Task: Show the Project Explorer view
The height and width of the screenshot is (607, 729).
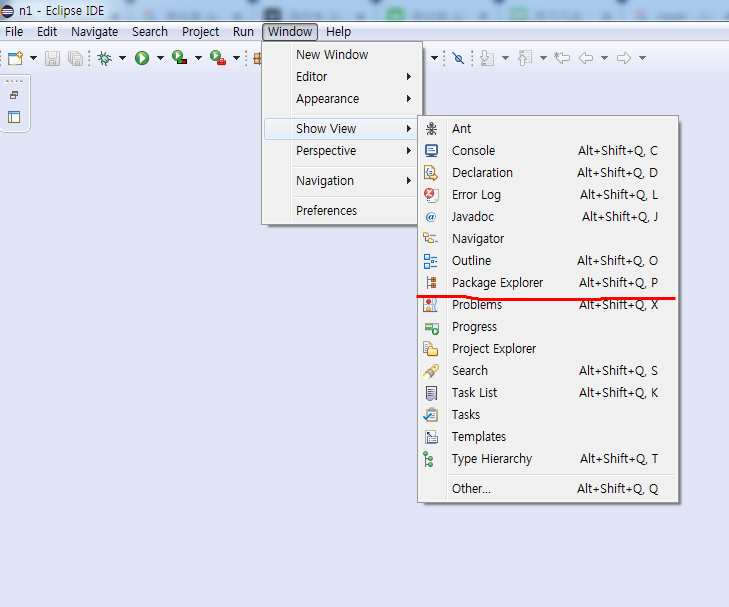Action: [548, 349]
